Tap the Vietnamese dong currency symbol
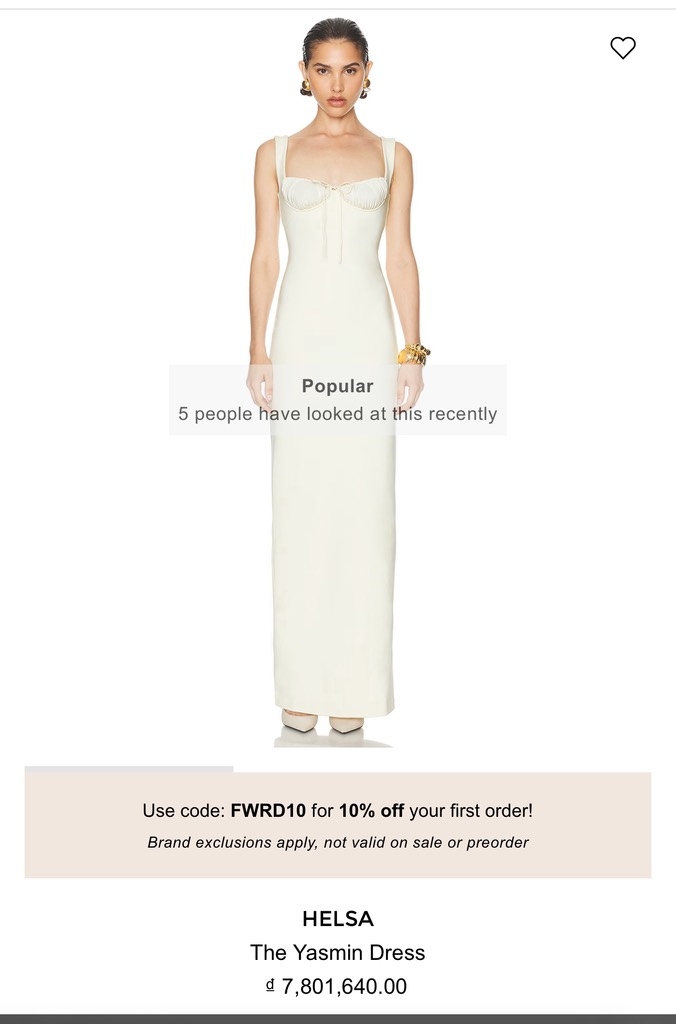 (x=270, y=985)
